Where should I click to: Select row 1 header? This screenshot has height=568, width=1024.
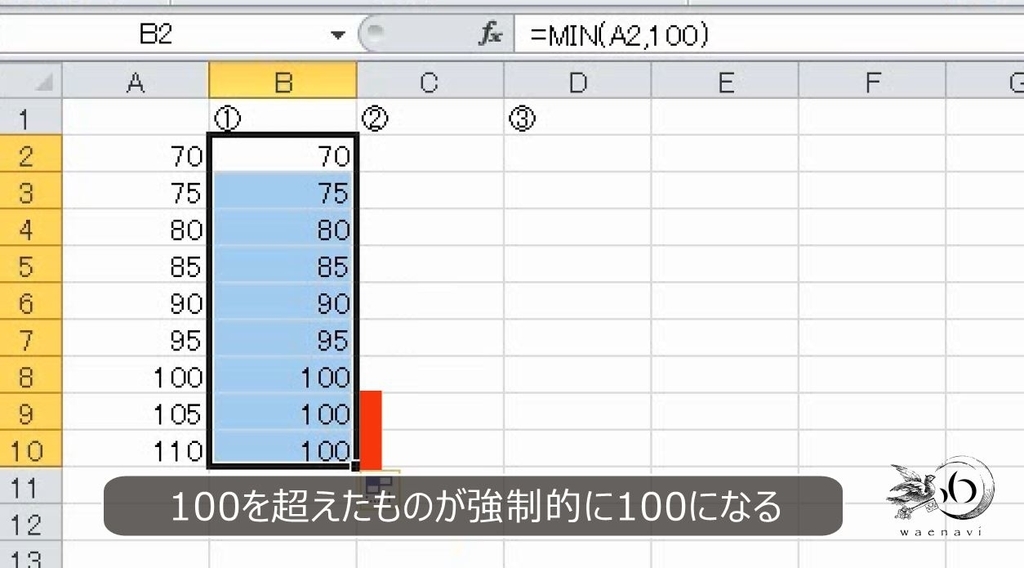[31, 118]
